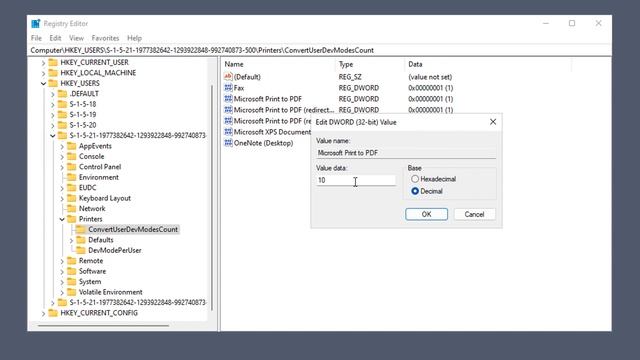The width and height of the screenshot is (640, 360).
Task: Expand the HKEY_LOCAL_MACHINE node
Action: 43,73
